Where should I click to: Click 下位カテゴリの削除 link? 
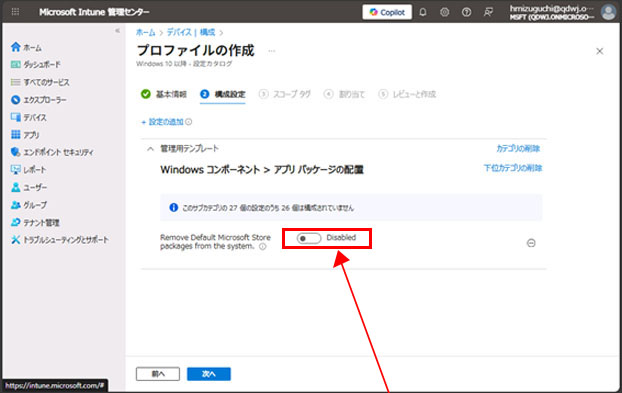click(x=513, y=168)
